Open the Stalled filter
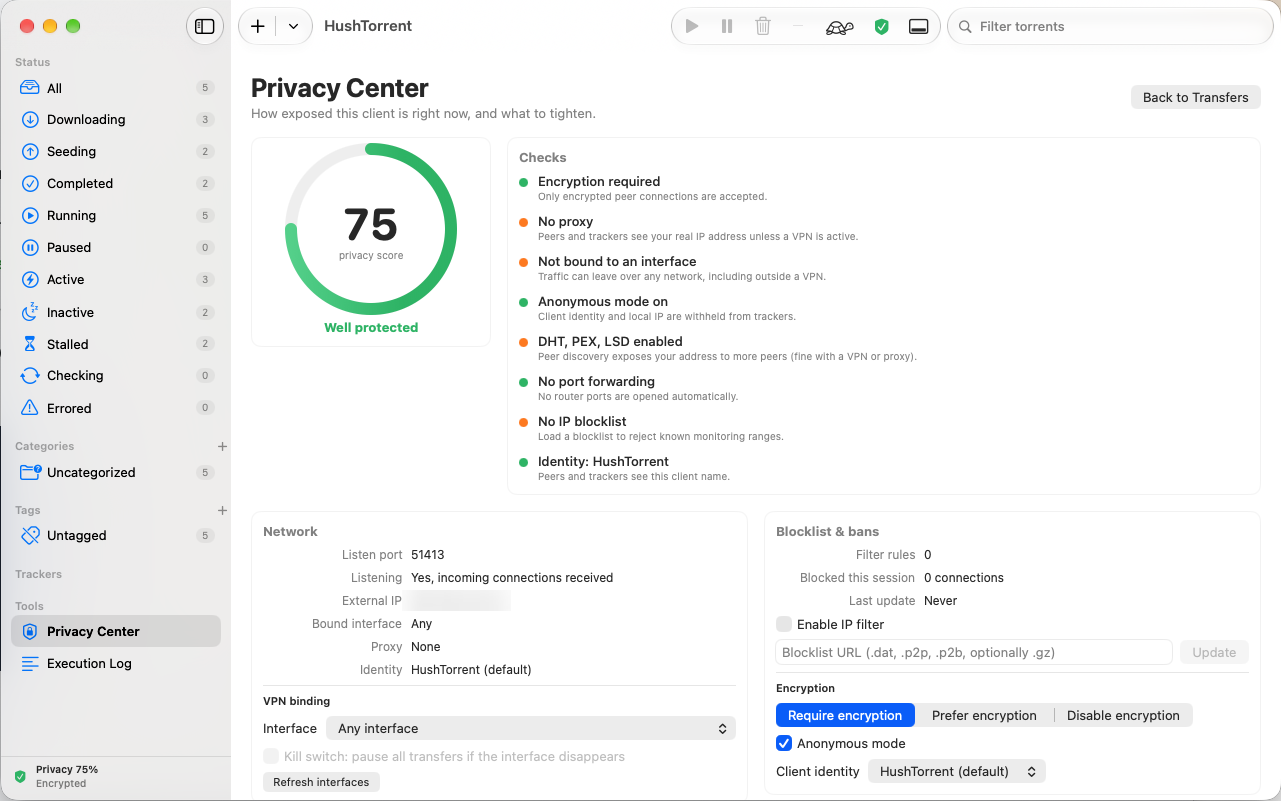The image size is (1281, 801). coord(116,345)
